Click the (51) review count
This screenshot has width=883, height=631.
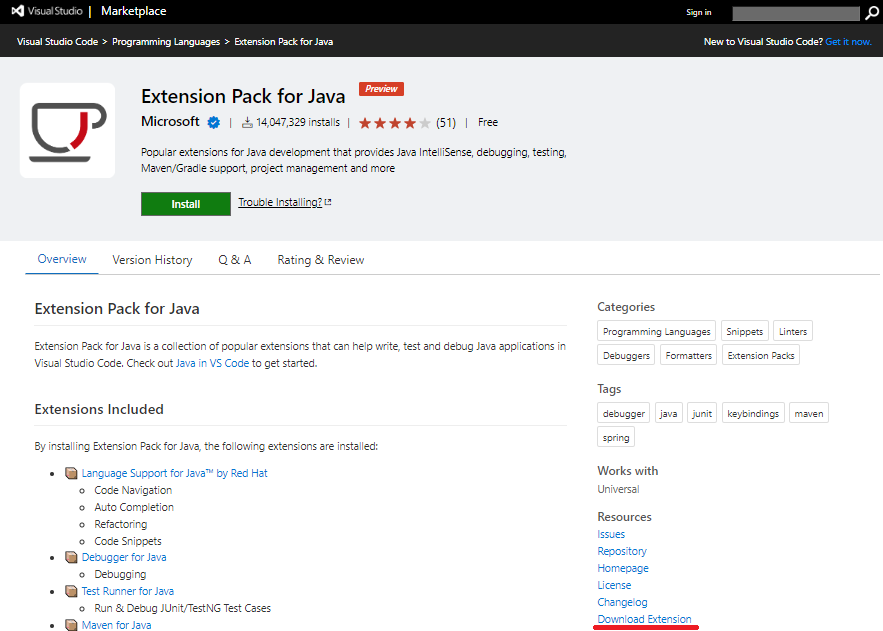click(445, 123)
